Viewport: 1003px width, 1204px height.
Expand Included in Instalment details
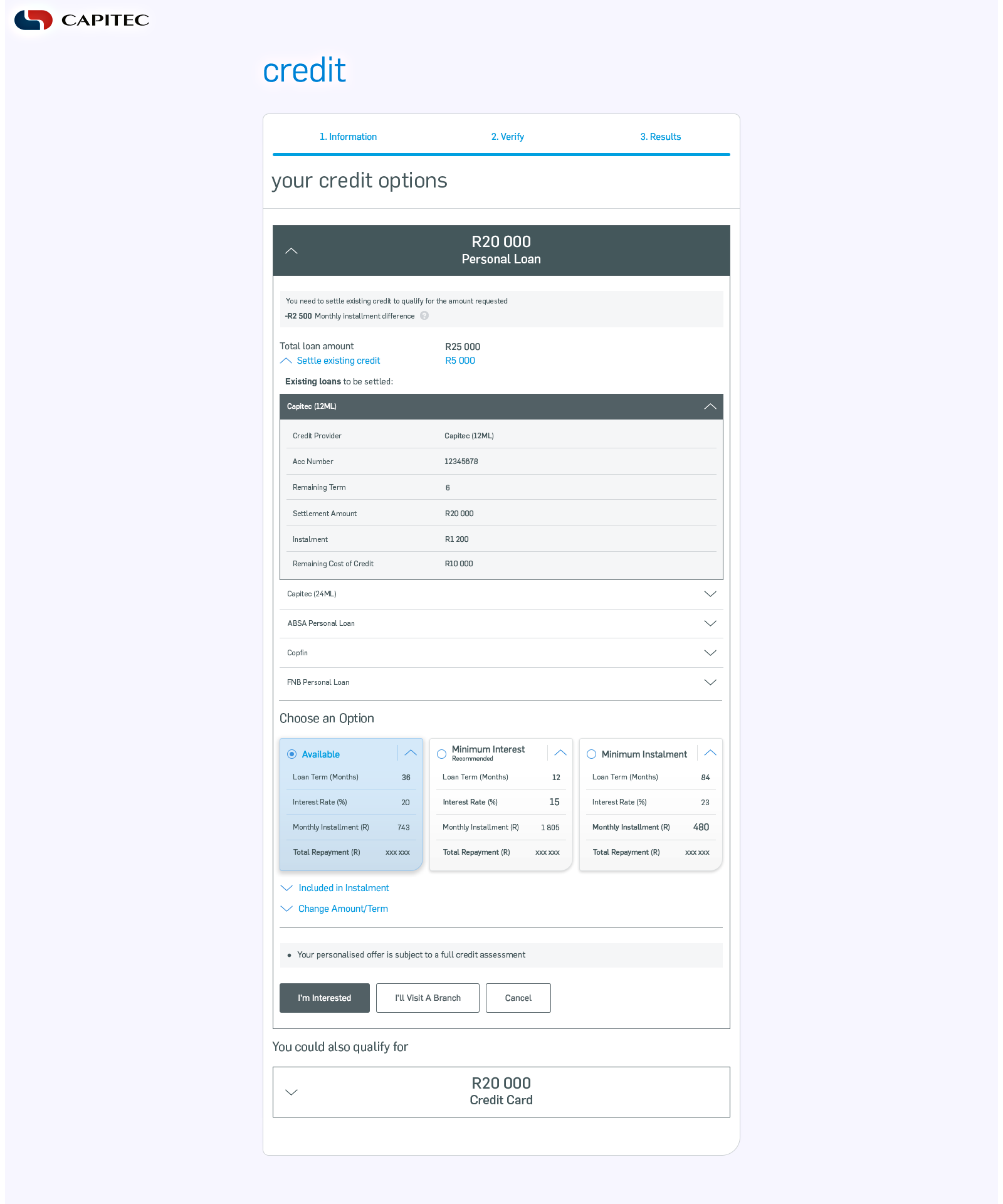(335, 888)
